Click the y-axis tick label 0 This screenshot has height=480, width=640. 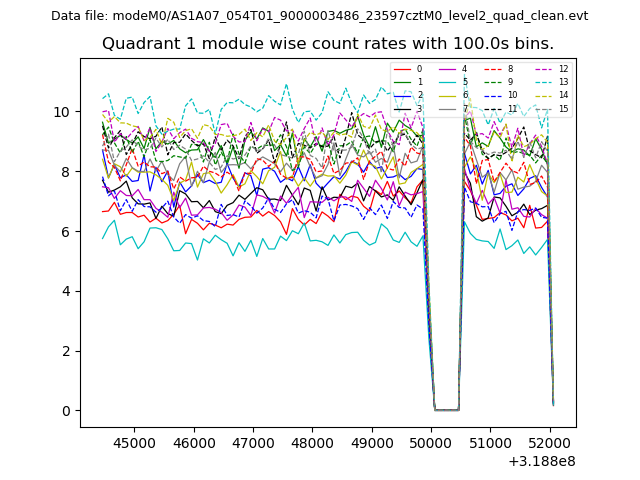[66, 411]
